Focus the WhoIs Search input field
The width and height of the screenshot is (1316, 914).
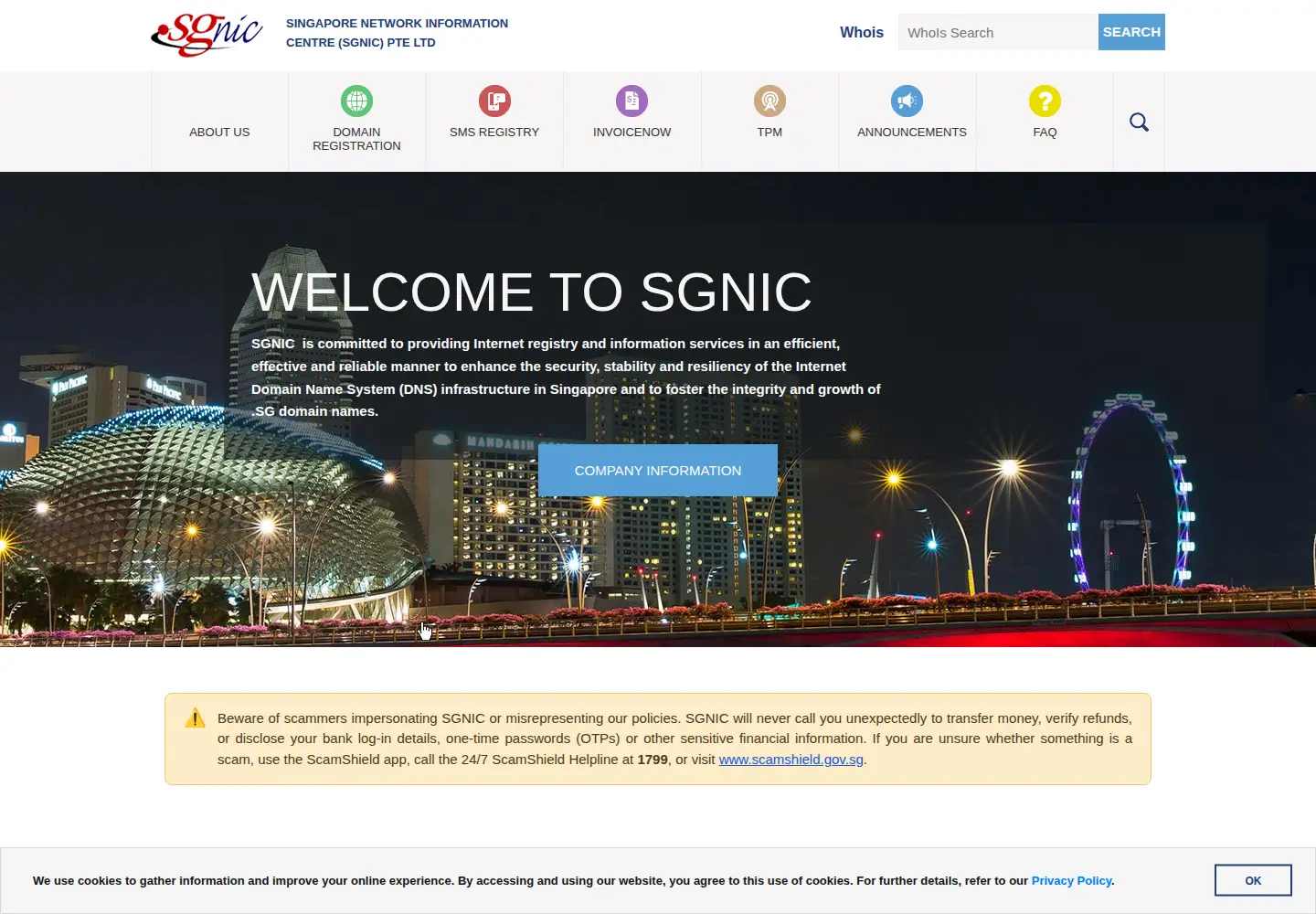click(x=998, y=32)
